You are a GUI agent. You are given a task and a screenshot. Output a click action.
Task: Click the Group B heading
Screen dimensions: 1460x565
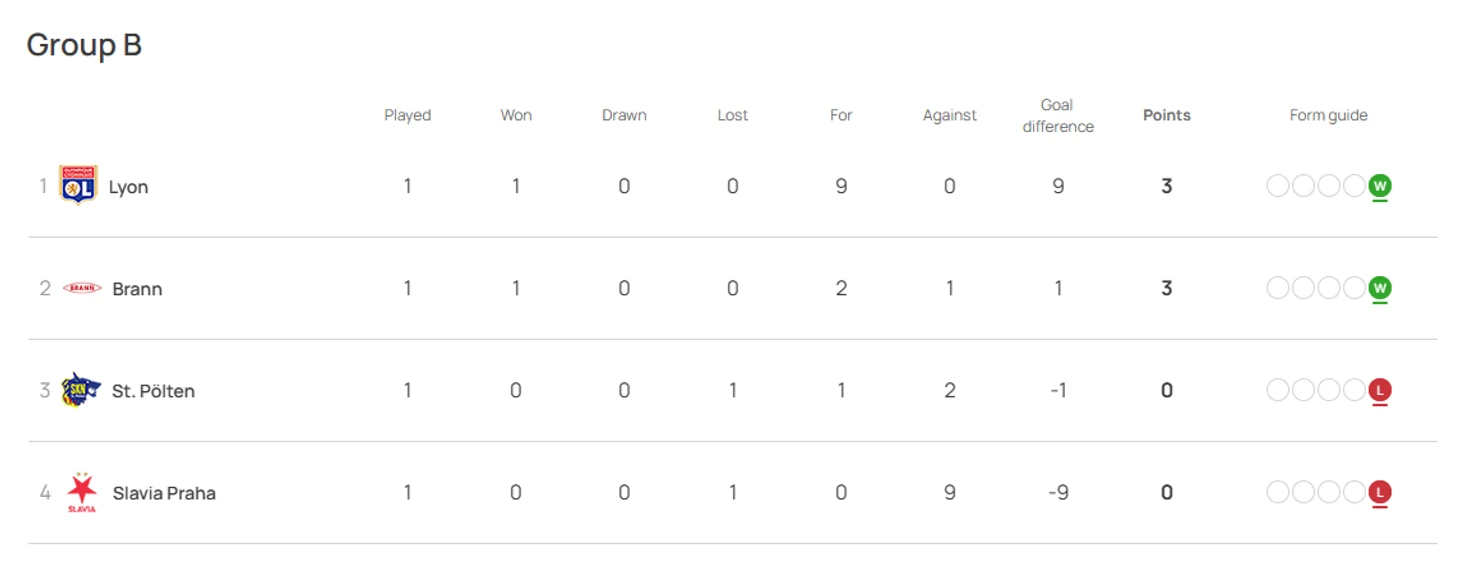point(84,45)
